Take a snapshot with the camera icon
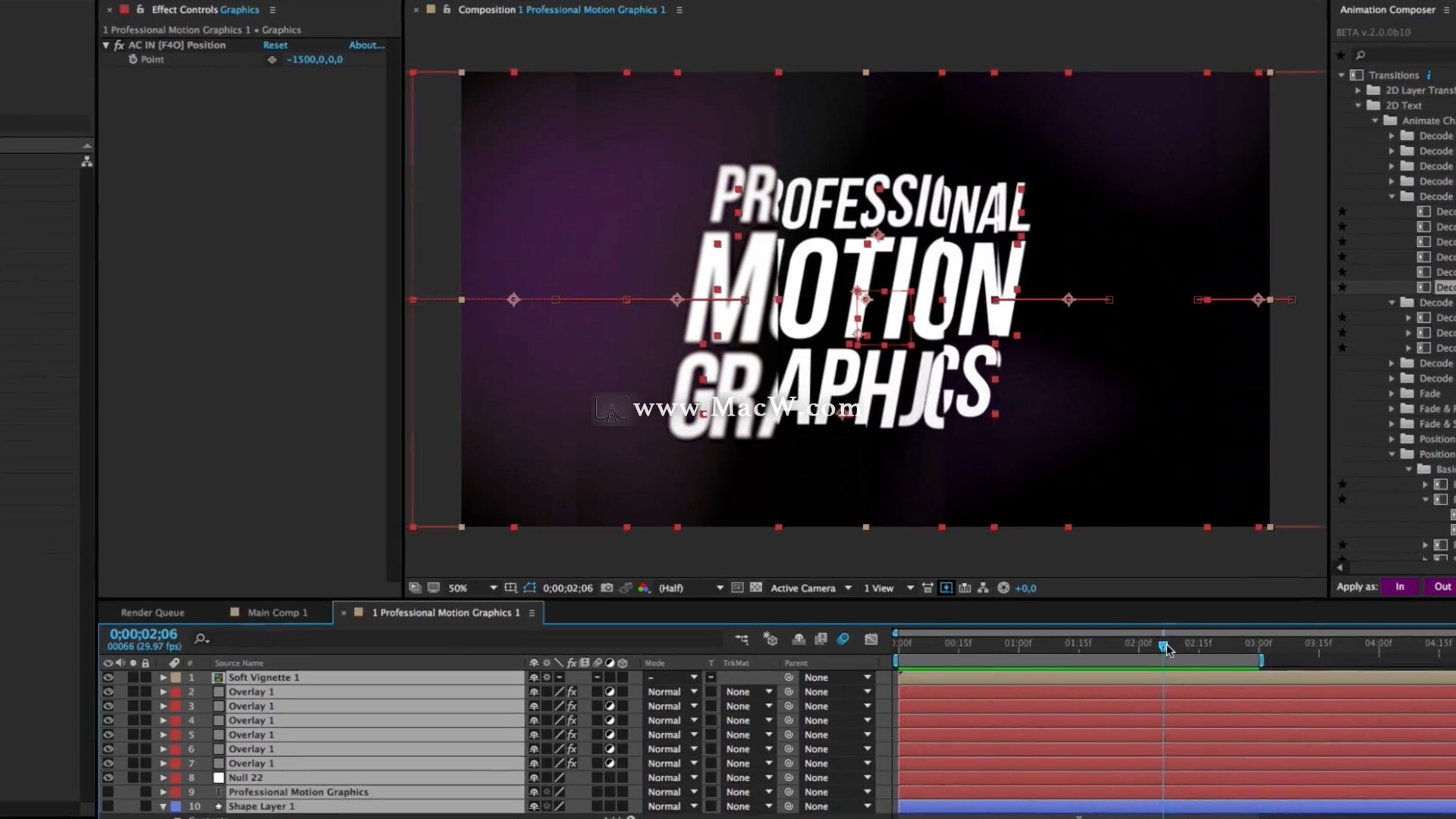 (x=607, y=588)
